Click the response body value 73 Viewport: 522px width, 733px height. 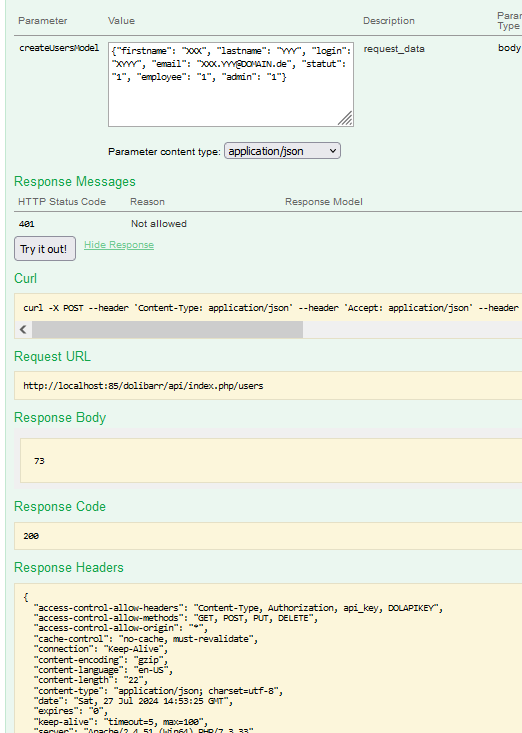(39, 461)
